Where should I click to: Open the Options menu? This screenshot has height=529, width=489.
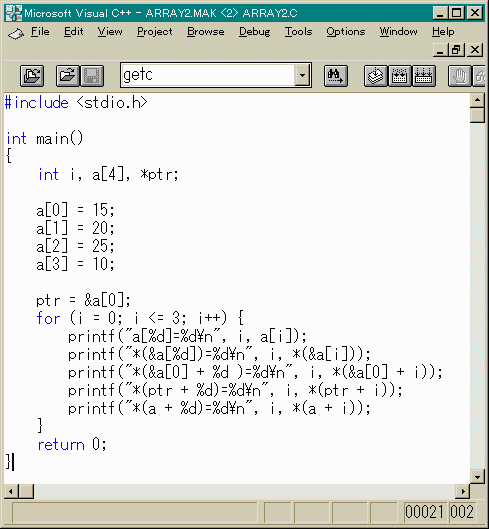pos(346,32)
